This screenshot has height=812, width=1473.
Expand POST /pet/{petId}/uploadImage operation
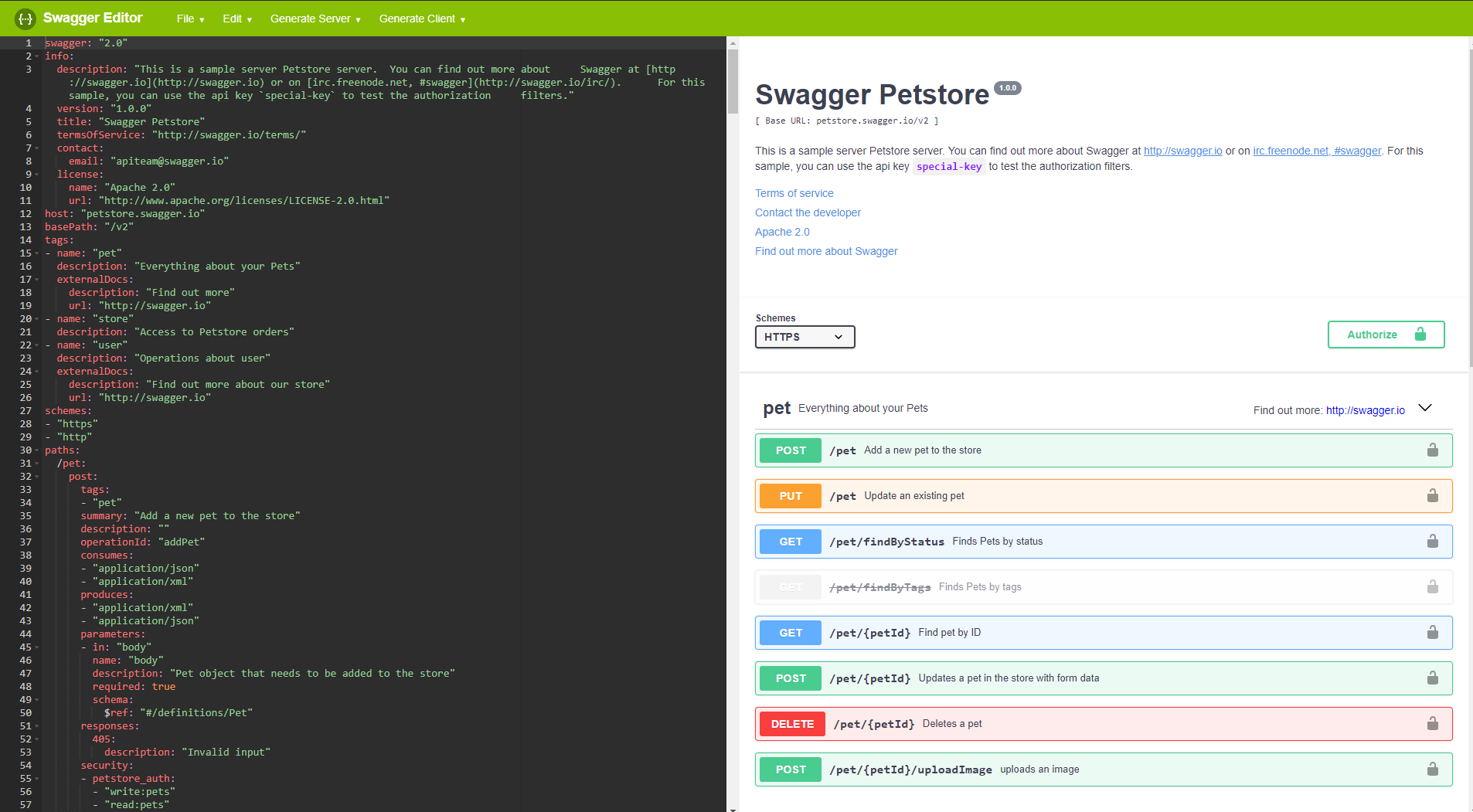1104,770
